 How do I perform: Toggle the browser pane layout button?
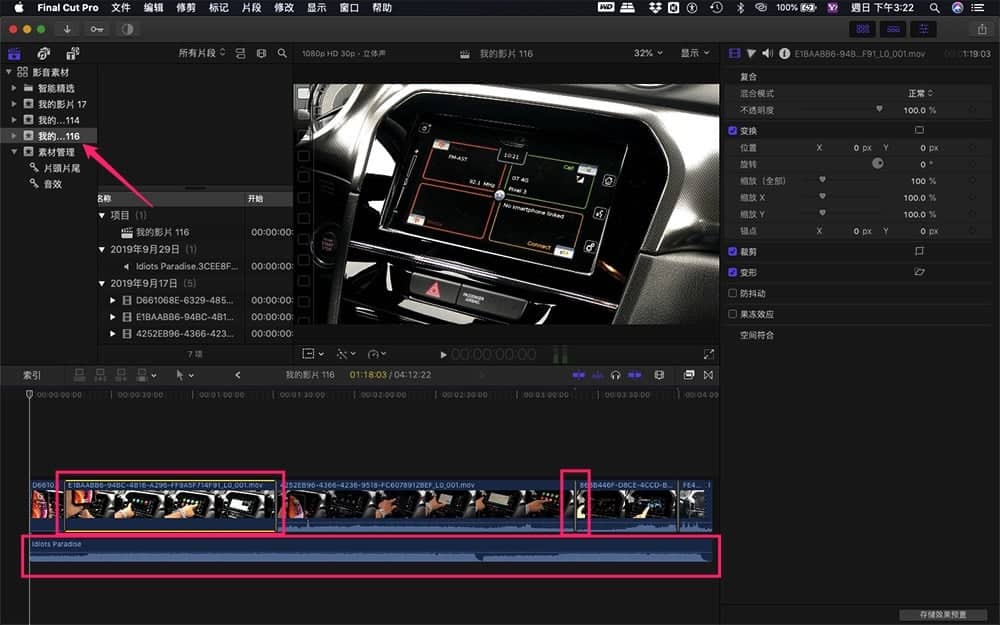pos(863,29)
